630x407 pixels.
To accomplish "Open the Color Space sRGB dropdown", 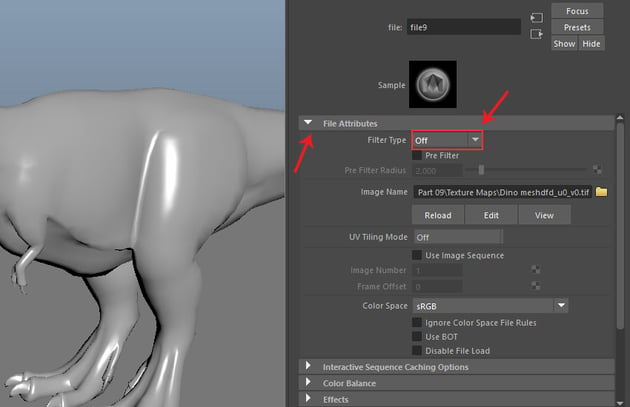I will point(490,306).
